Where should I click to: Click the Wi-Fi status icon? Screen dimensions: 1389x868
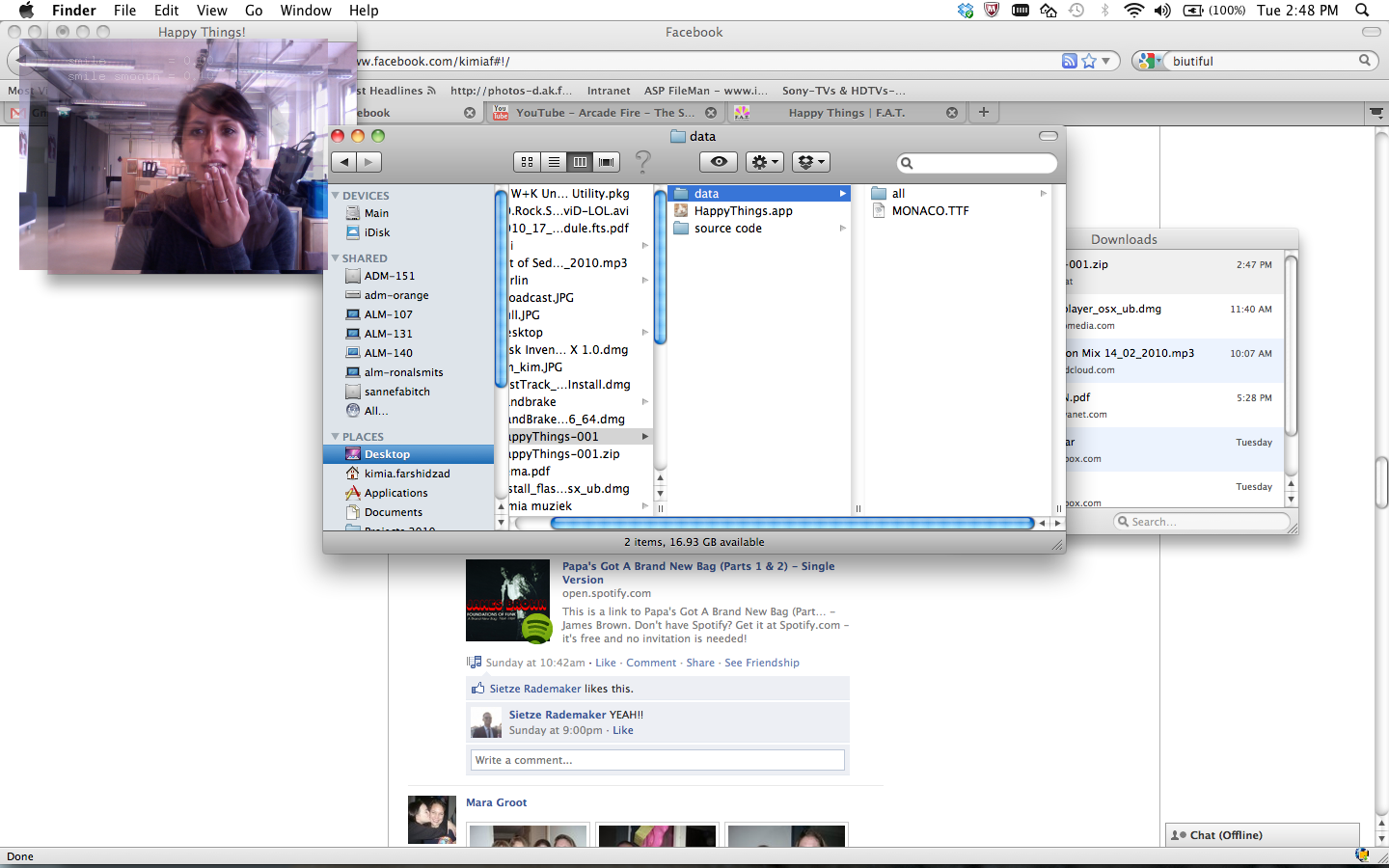pyautogui.click(x=1133, y=11)
